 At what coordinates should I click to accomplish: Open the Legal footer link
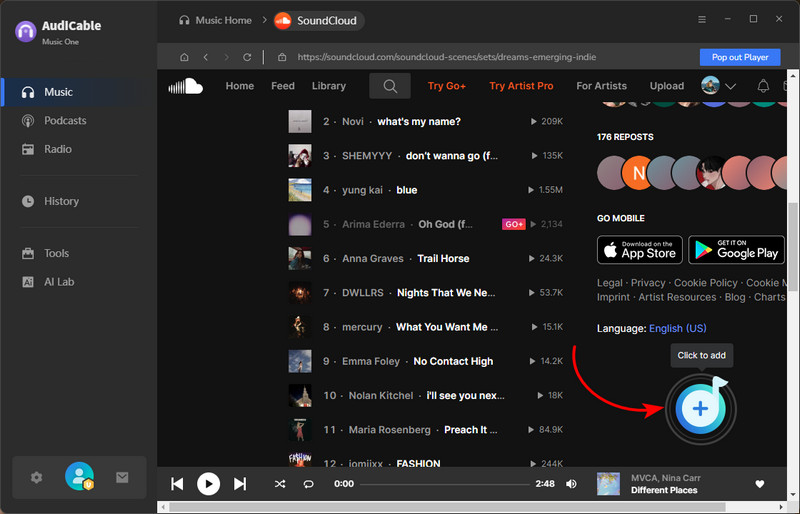610,283
